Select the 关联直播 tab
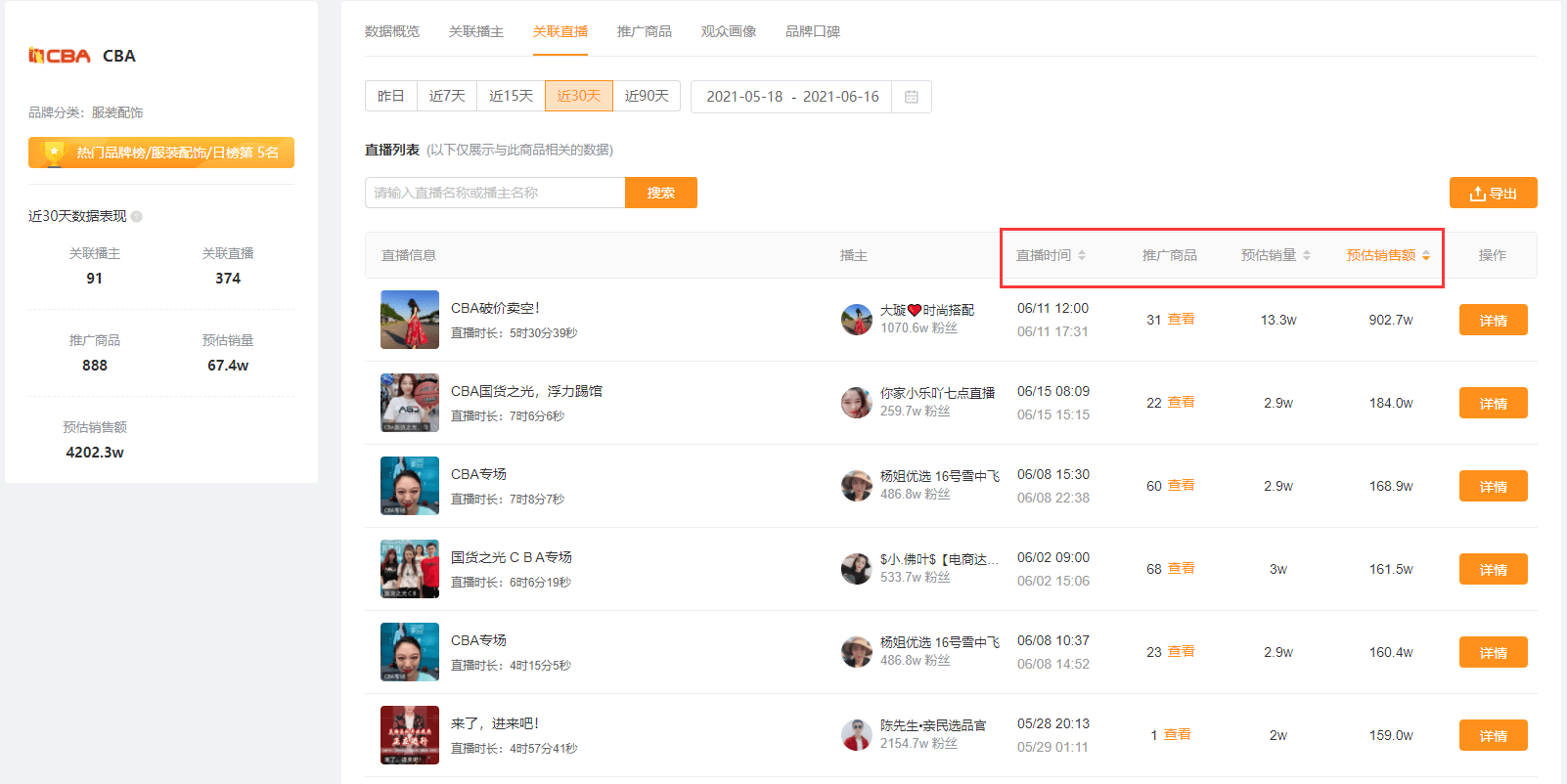The width and height of the screenshot is (1567, 784). pos(560,31)
